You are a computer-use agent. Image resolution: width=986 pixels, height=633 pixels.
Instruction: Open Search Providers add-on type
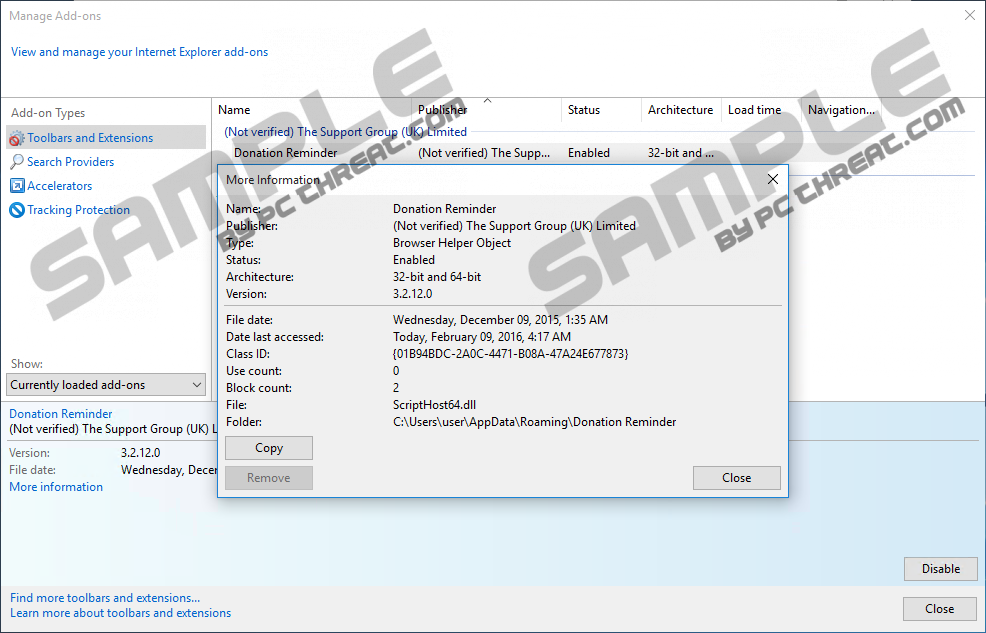[x=70, y=162]
